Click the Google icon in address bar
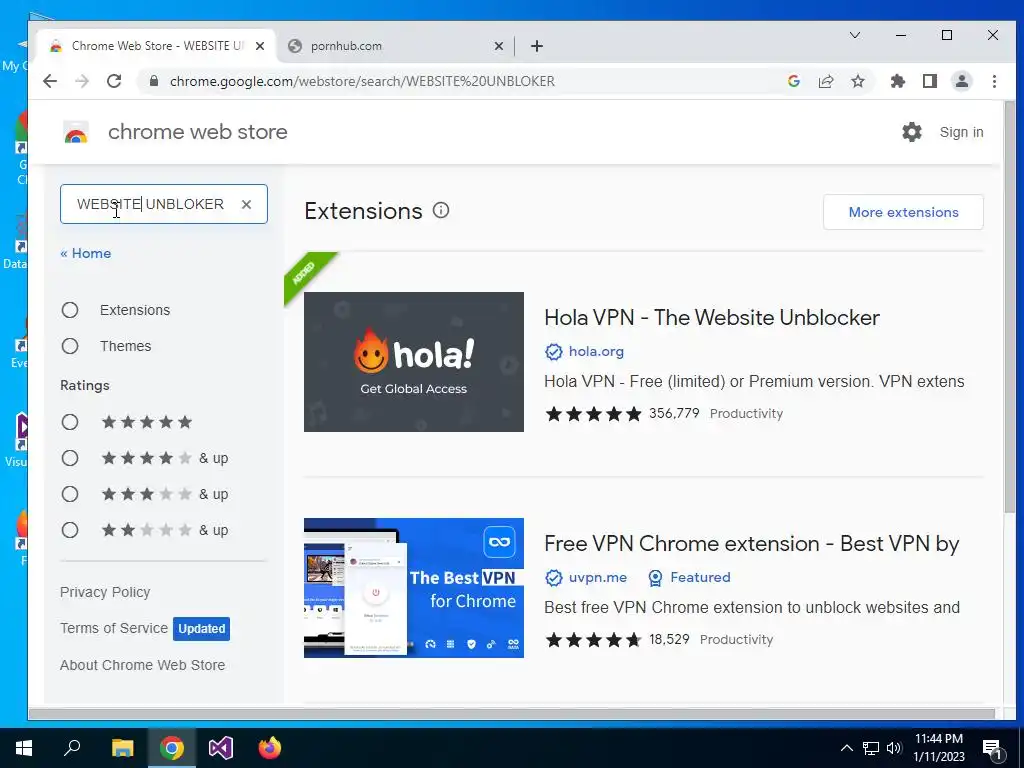The width and height of the screenshot is (1024, 768). tap(794, 81)
